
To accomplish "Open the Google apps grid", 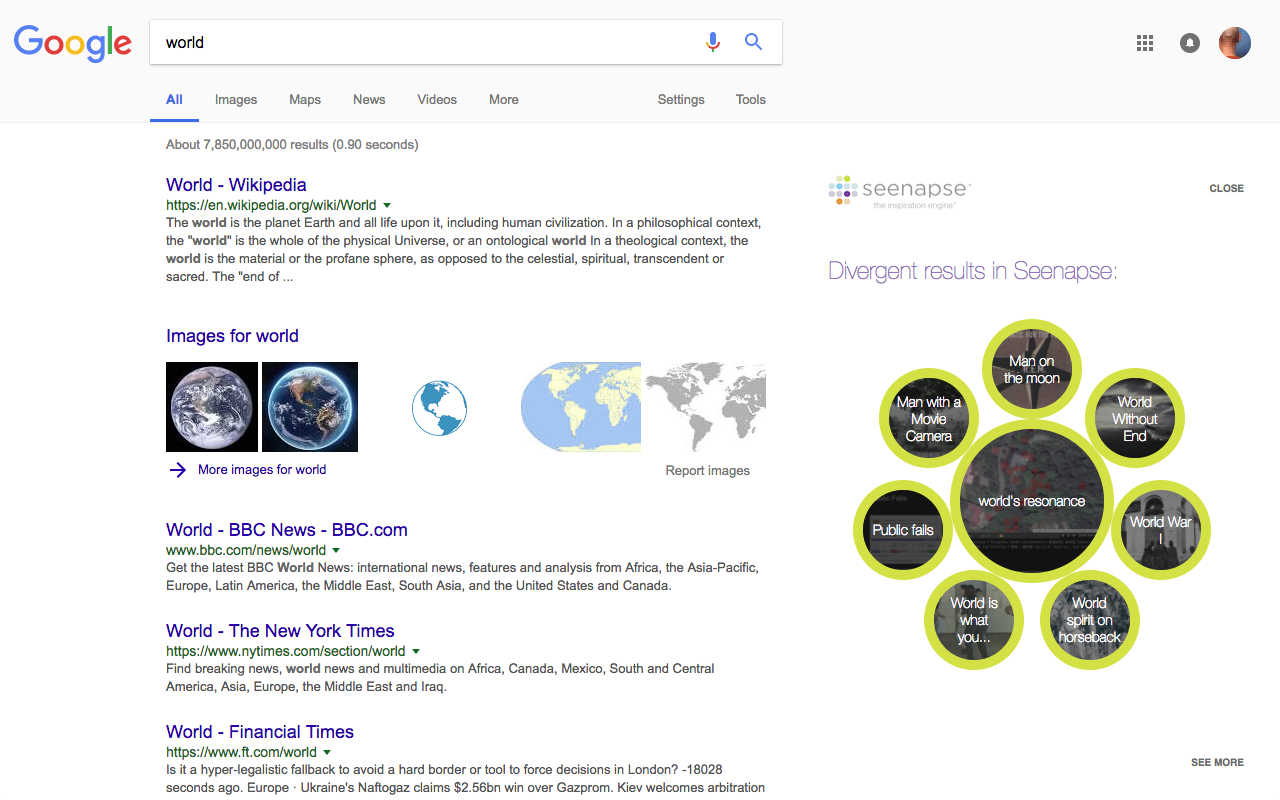I will tap(1144, 43).
